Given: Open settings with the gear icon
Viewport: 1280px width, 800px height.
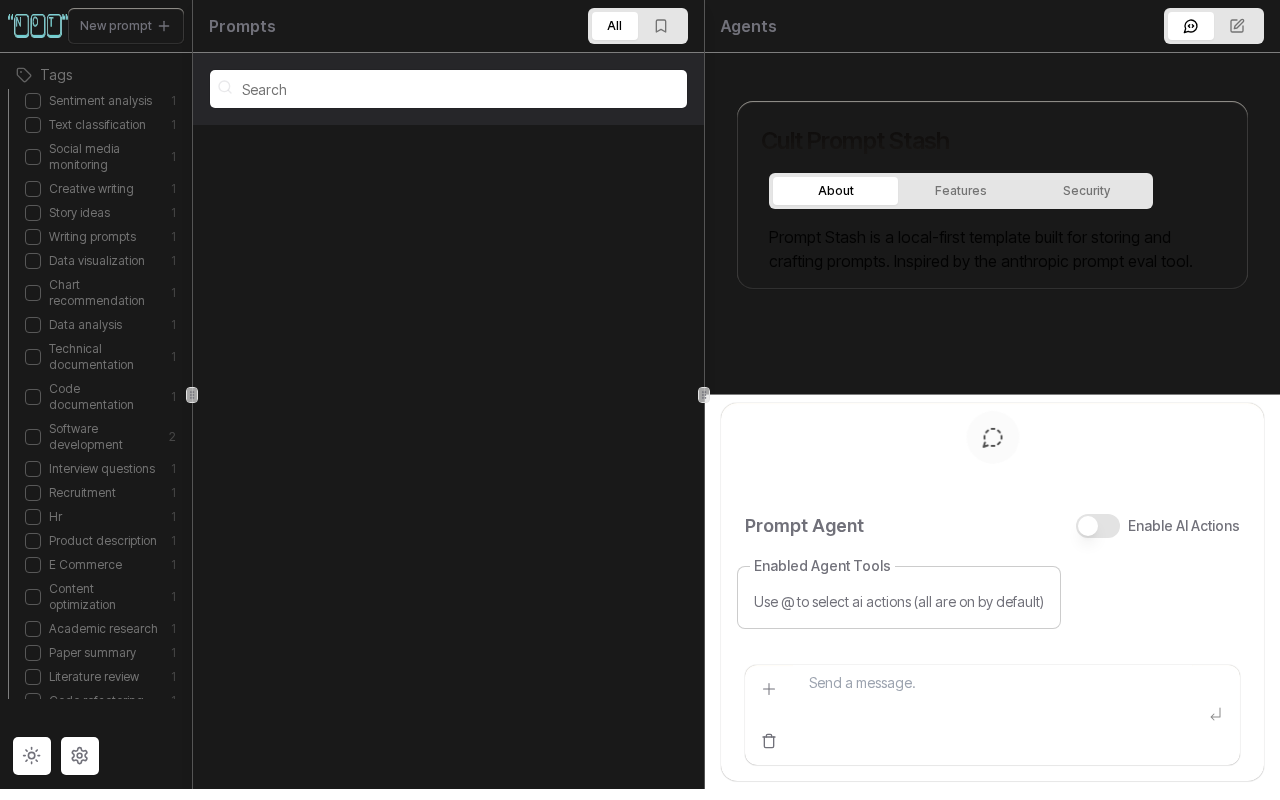Looking at the screenshot, I should pos(80,756).
